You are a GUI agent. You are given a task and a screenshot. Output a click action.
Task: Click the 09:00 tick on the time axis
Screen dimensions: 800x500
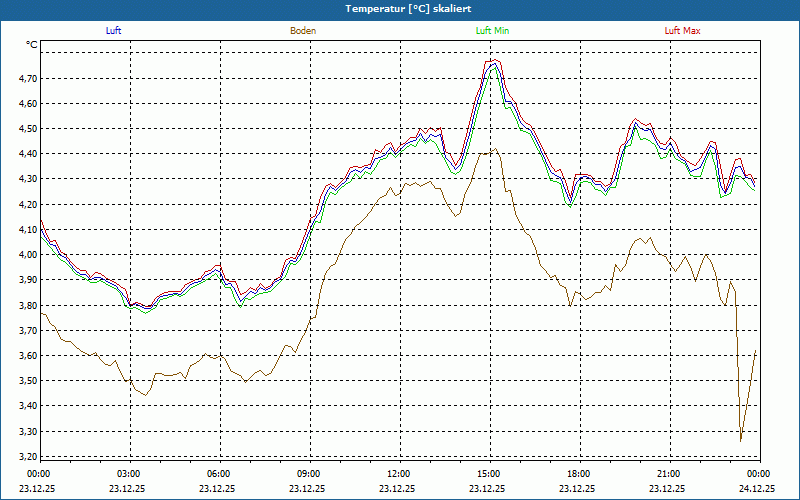(308, 474)
